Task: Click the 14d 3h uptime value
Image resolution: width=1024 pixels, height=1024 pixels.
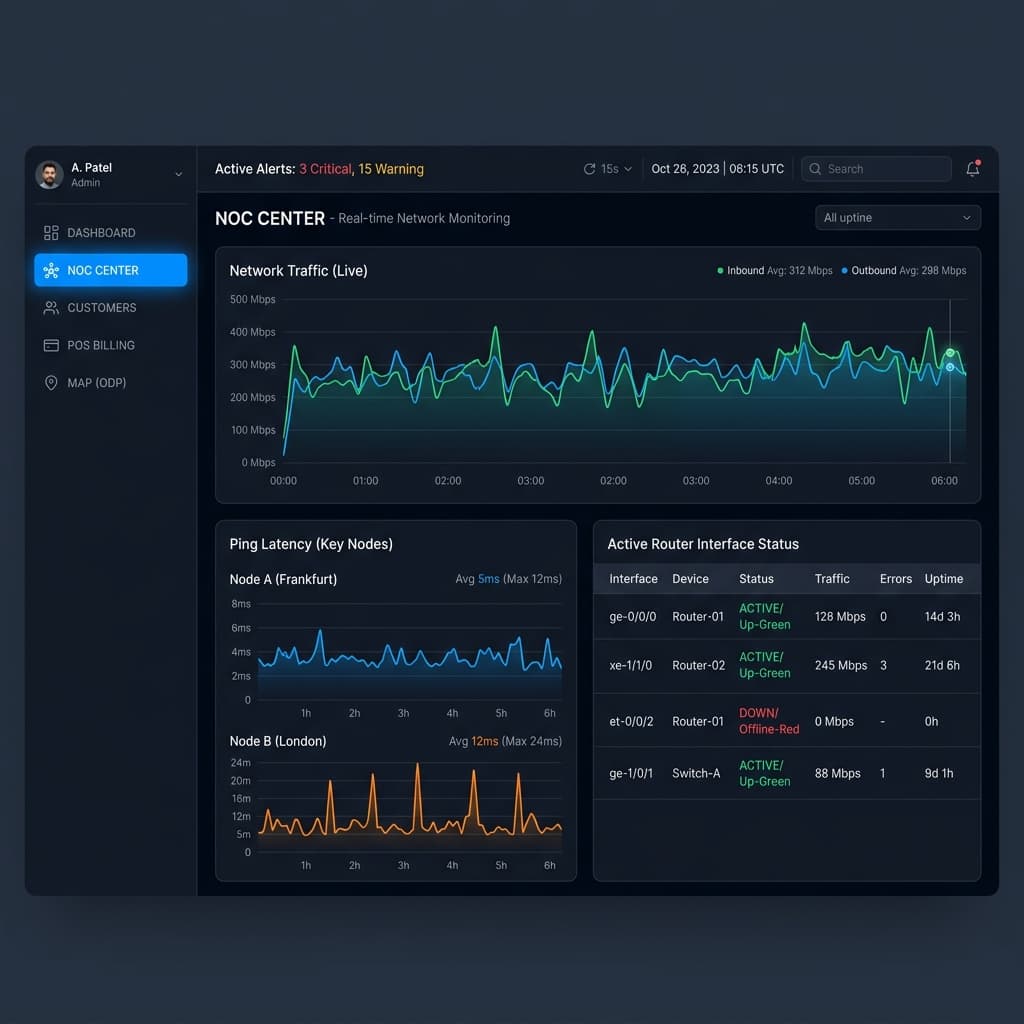Action: tap(942, 616)
